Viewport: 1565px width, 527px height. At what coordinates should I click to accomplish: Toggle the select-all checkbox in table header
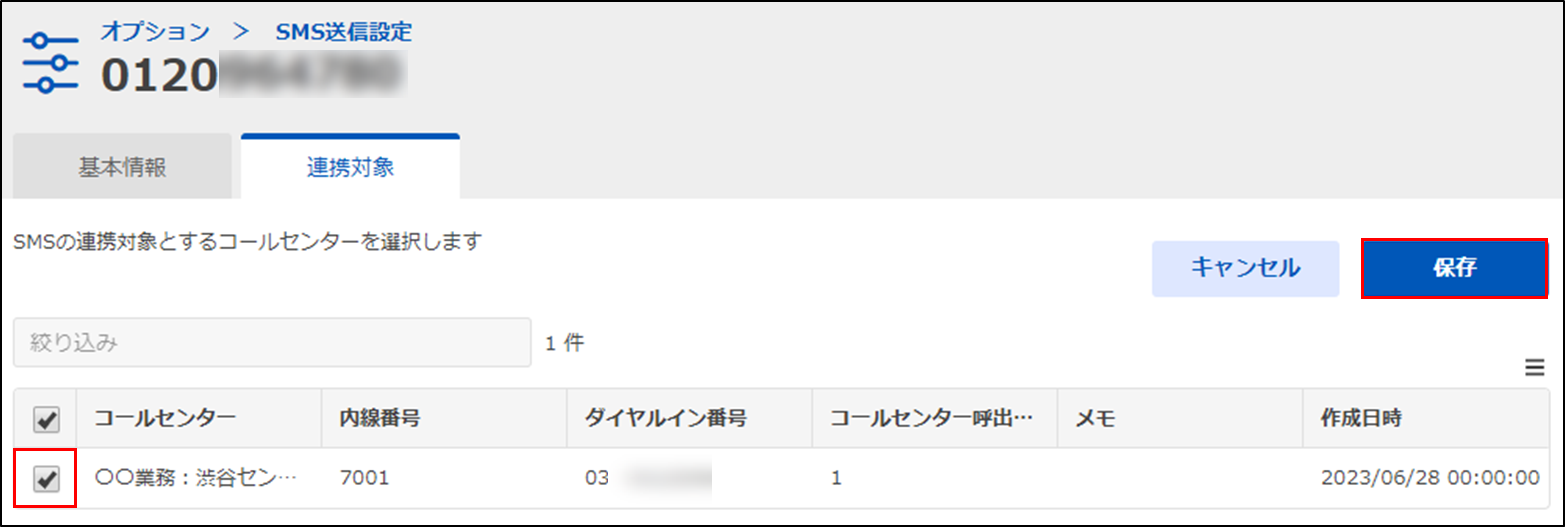46,419
